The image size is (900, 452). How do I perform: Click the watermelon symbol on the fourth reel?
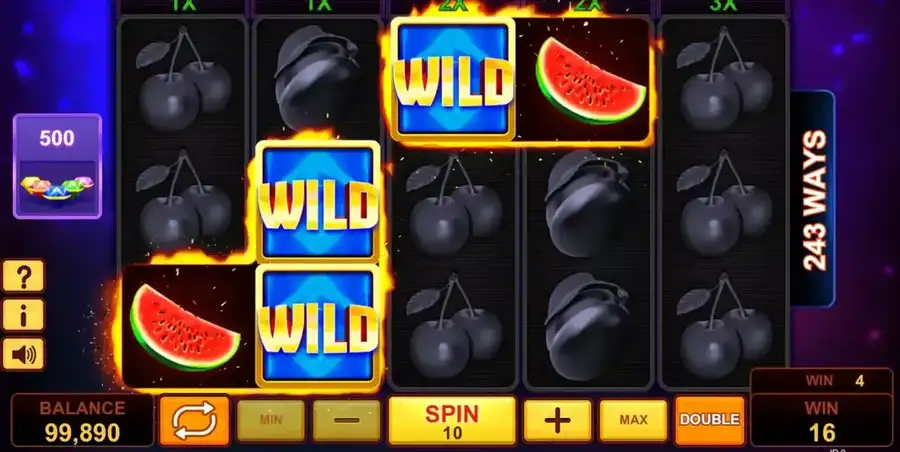(x=589, y=80)
